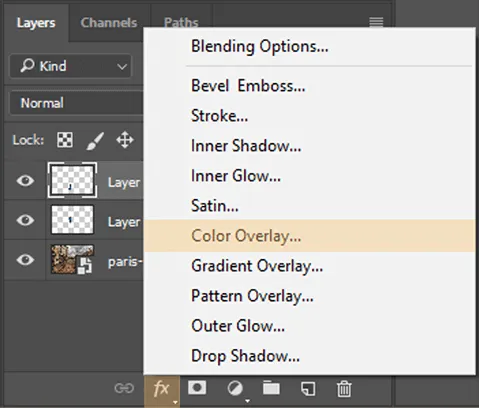Image resolution: width=479 pixels, height=408 pixels.
Task: Select Outer Glow... layer style
Action: coord(309,326)
